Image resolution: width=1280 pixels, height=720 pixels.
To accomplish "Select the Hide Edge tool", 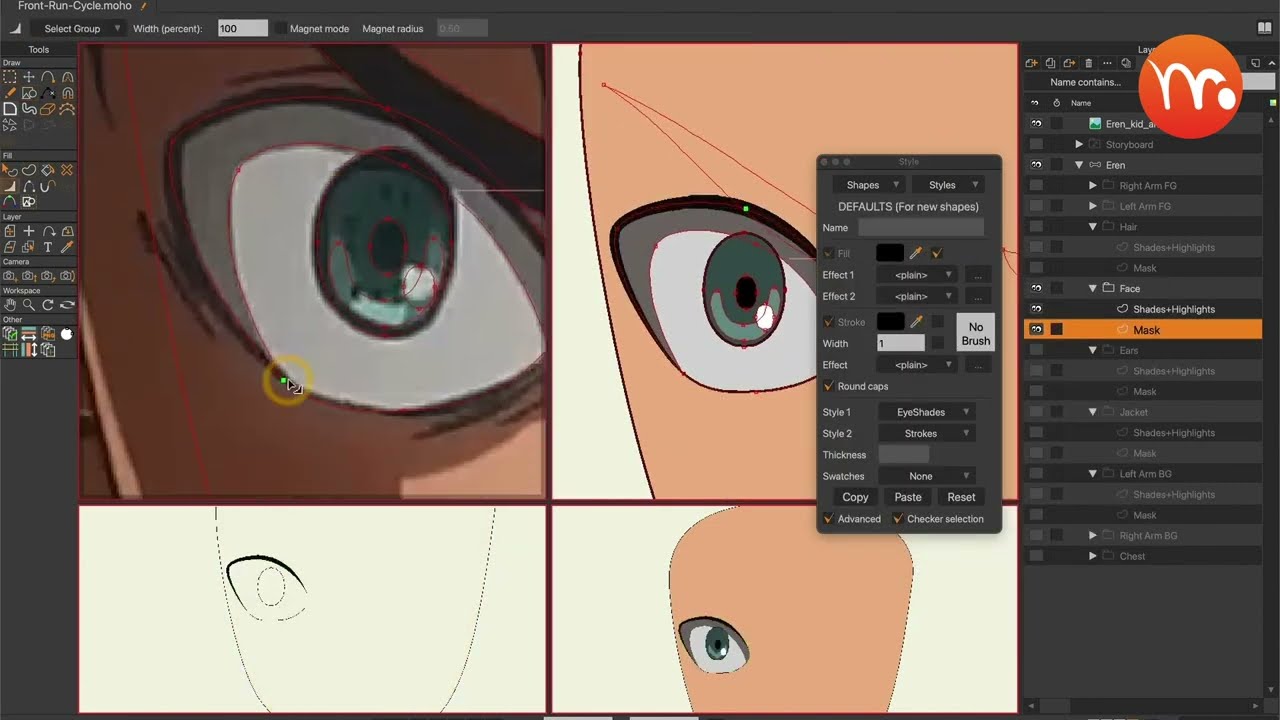I will tap(29, 186).
